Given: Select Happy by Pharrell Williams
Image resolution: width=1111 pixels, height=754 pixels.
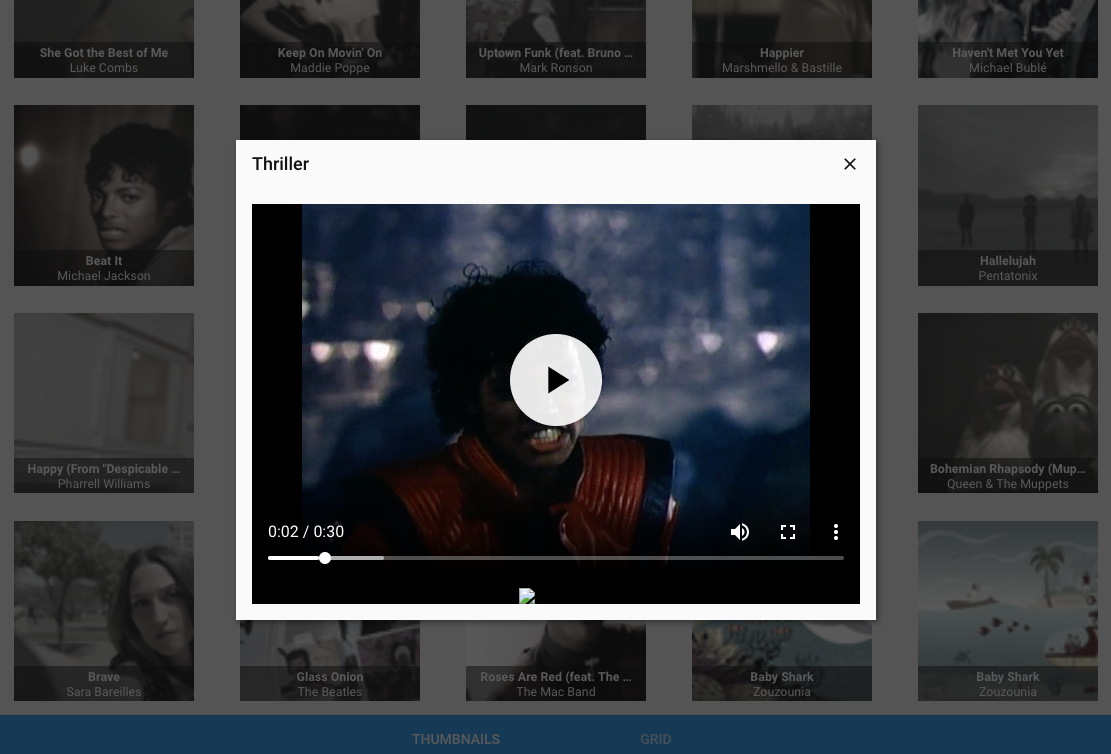Looking at the screenshot, I should coord(104,403).
